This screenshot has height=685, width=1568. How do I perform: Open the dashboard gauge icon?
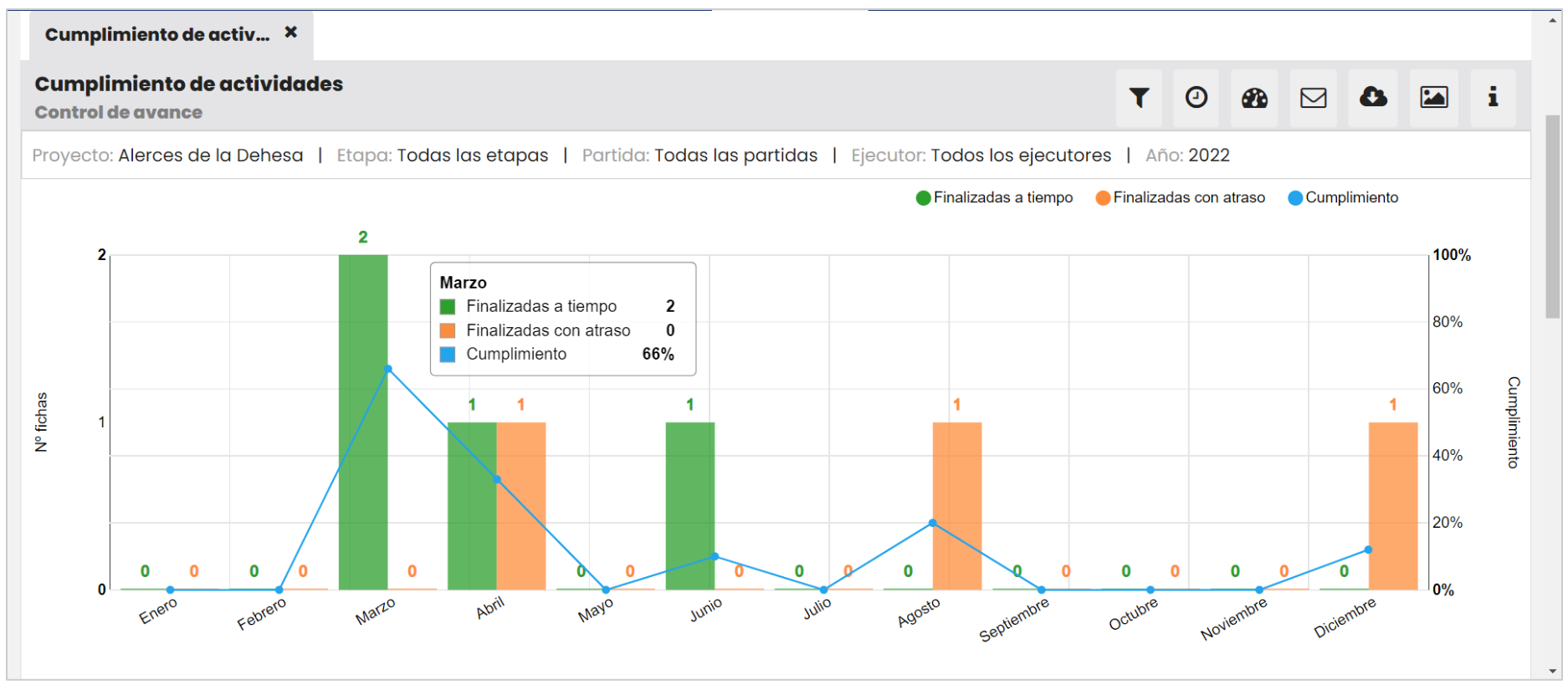pyautogui.click(x=1254, y=98)
